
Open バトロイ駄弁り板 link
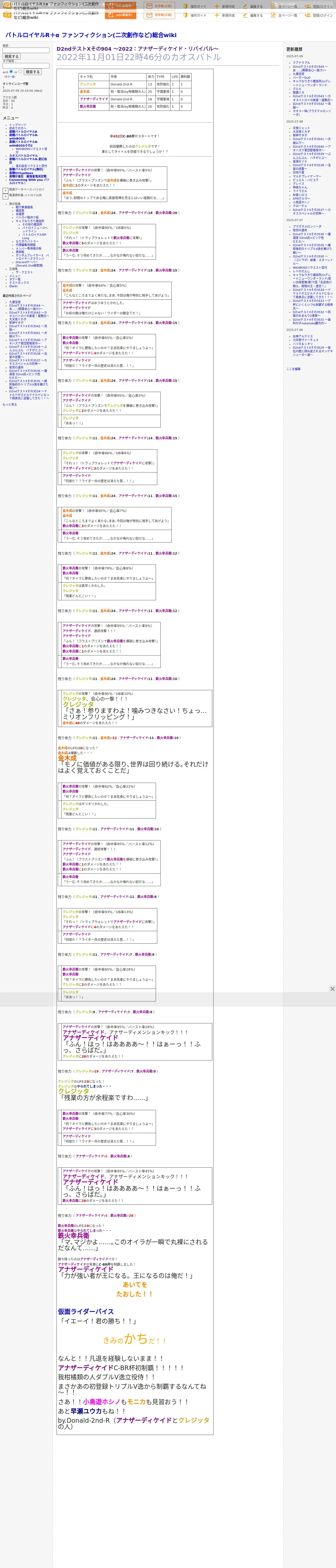[27, 217]
